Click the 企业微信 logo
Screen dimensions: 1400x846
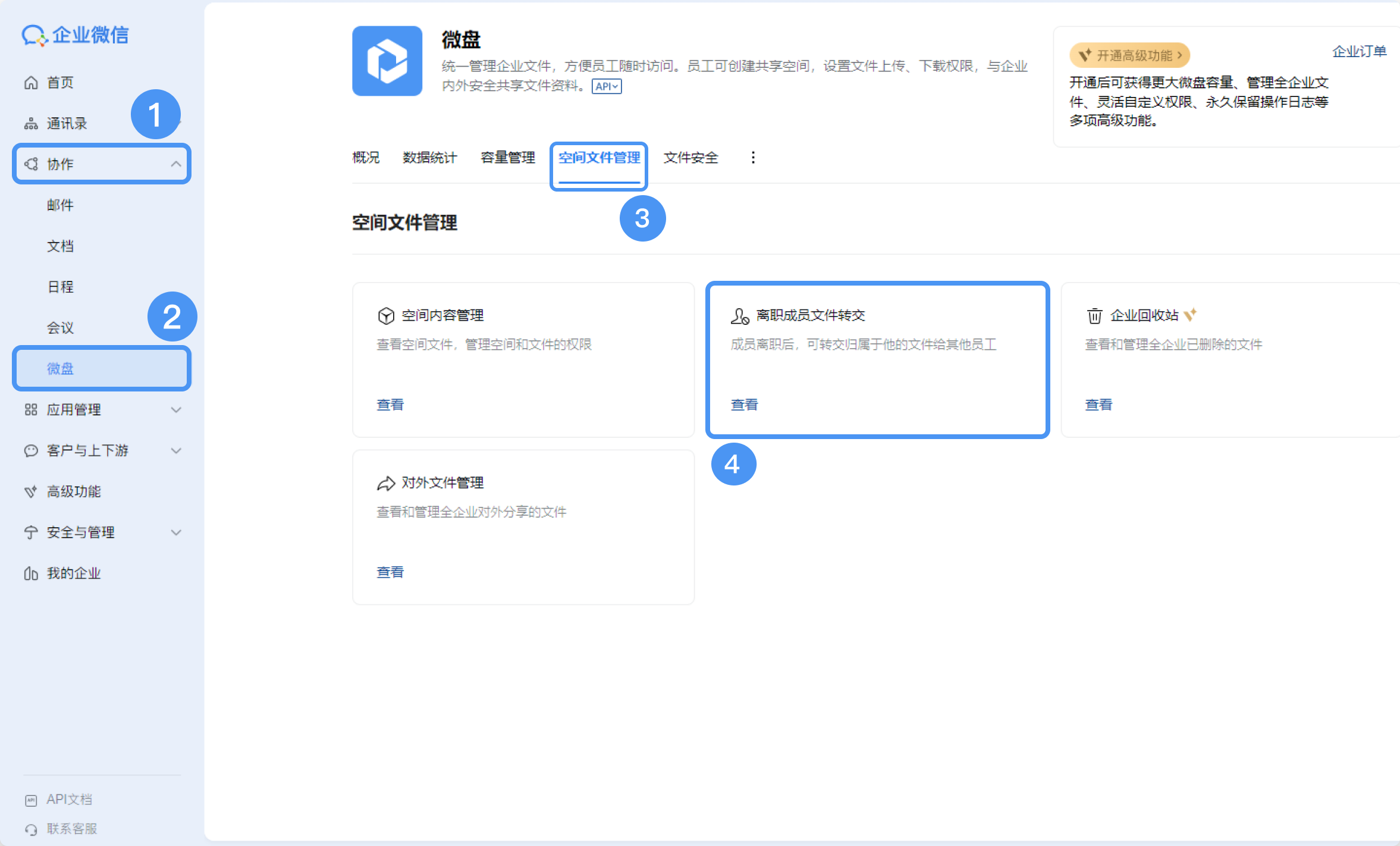pyautogui.click(x=75, y=35)
